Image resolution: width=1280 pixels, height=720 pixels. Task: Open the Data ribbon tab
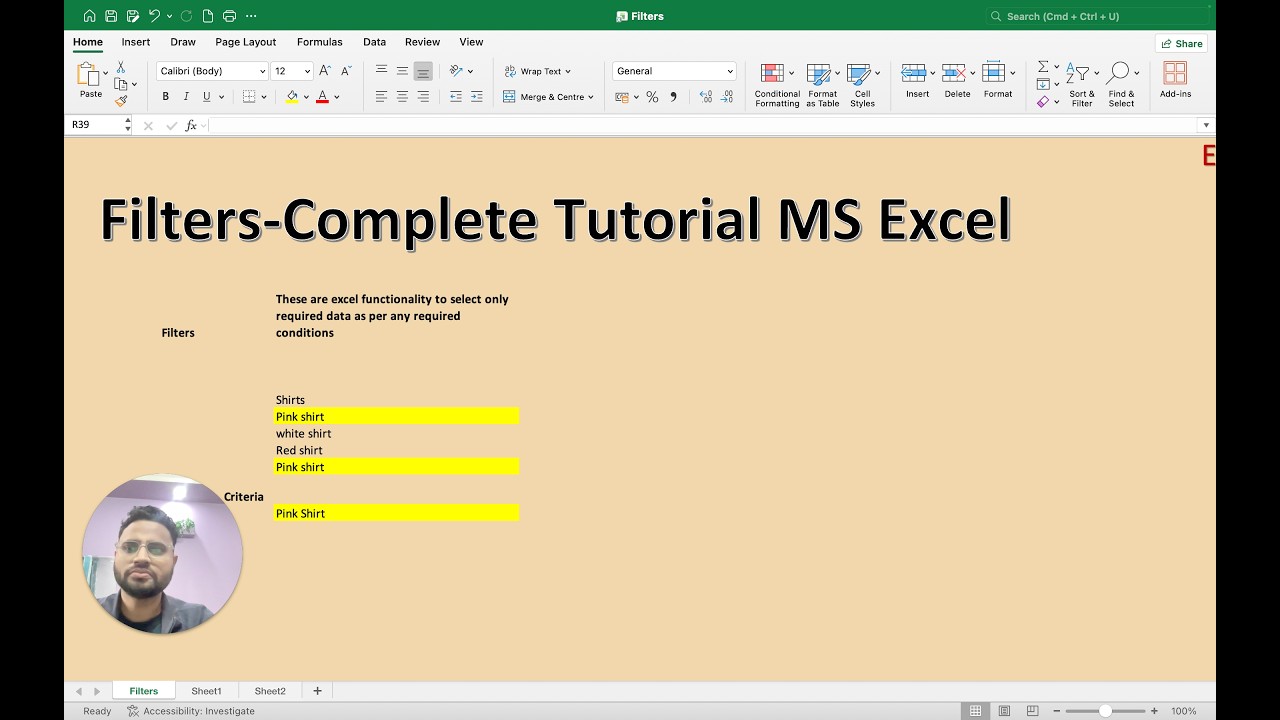374,42
